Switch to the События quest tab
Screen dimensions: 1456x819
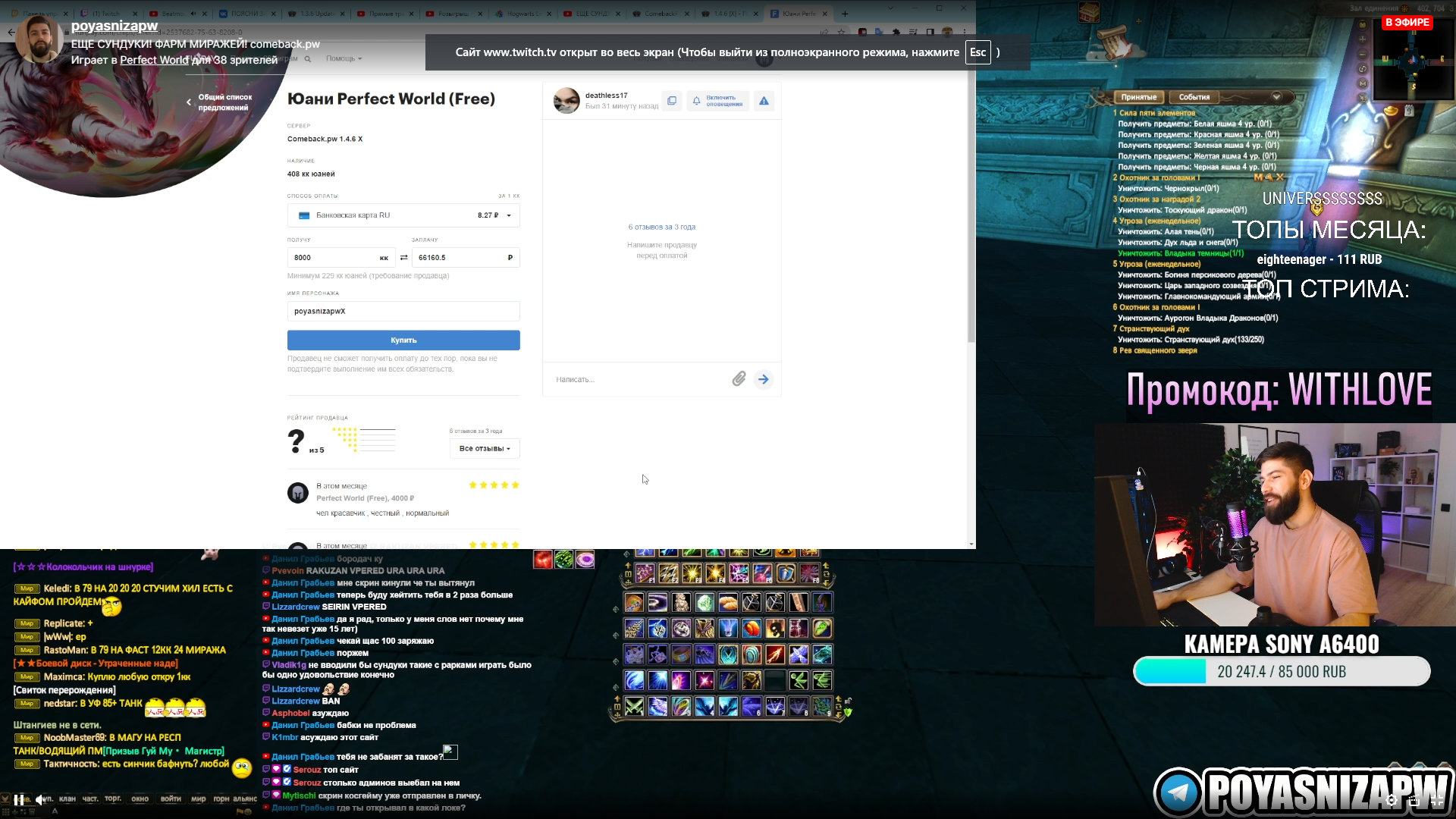click(1194, 97)
